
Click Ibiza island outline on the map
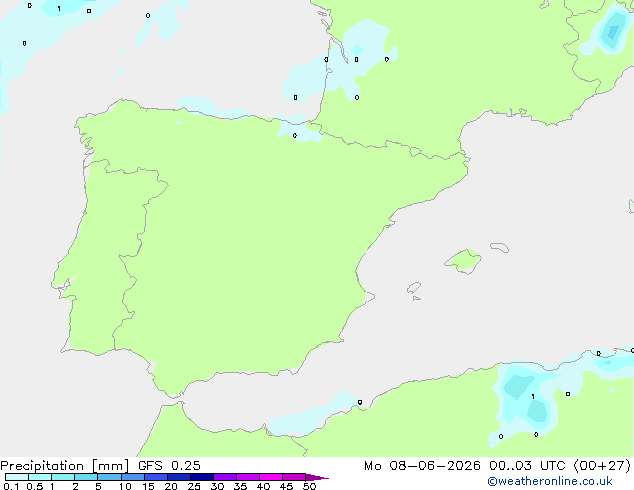pos(414,288)
